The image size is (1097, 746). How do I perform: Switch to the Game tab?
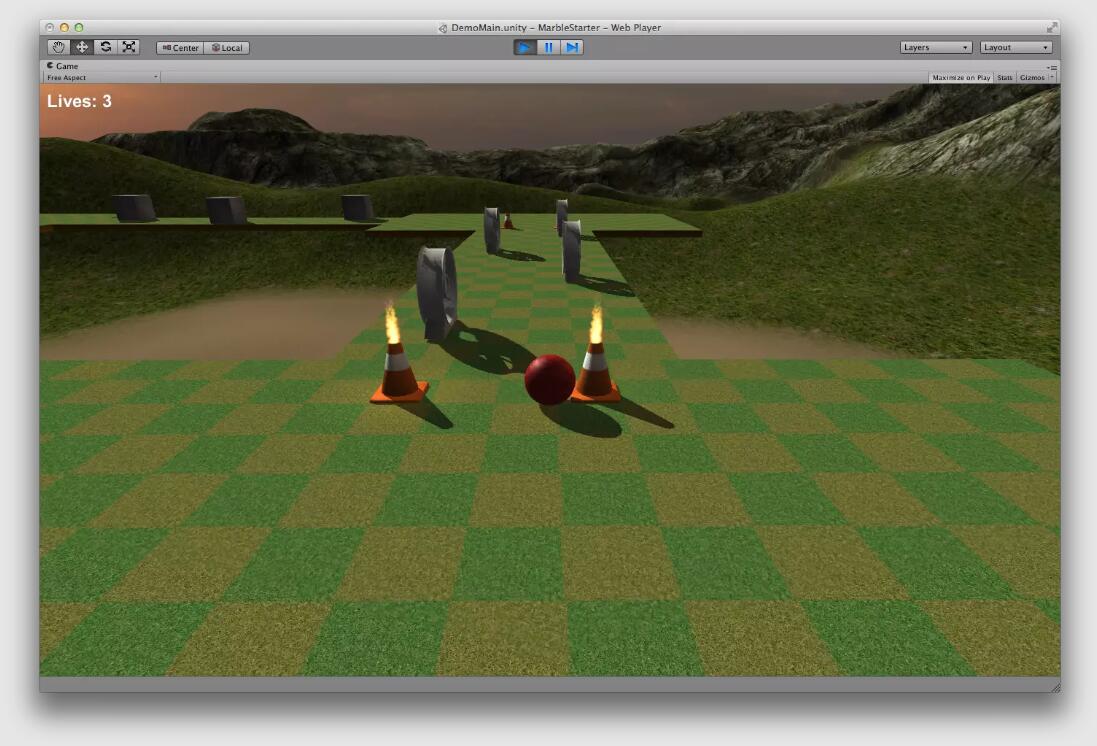click(x=63, y=66)
